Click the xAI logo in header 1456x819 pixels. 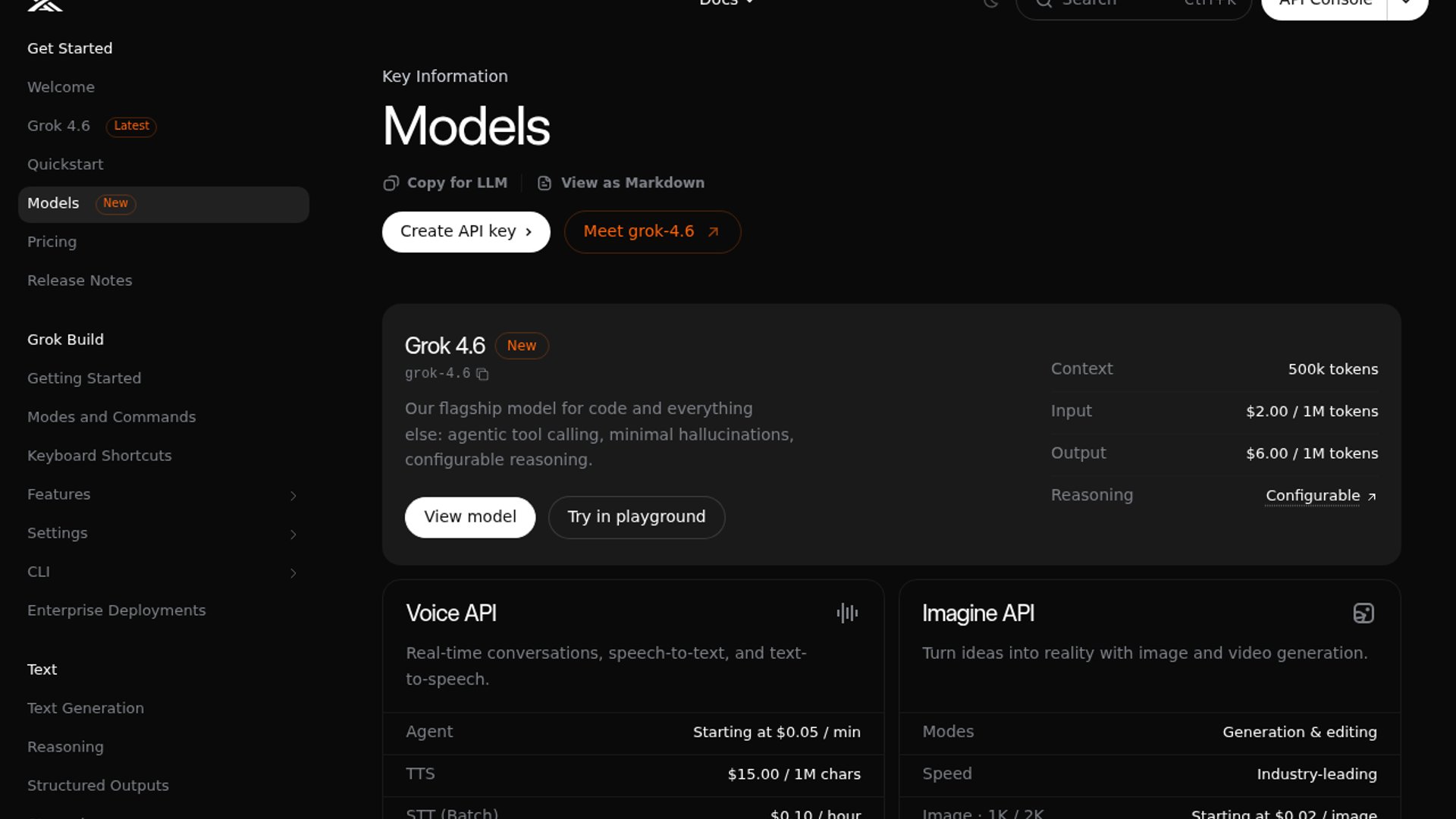click(45, 5)
